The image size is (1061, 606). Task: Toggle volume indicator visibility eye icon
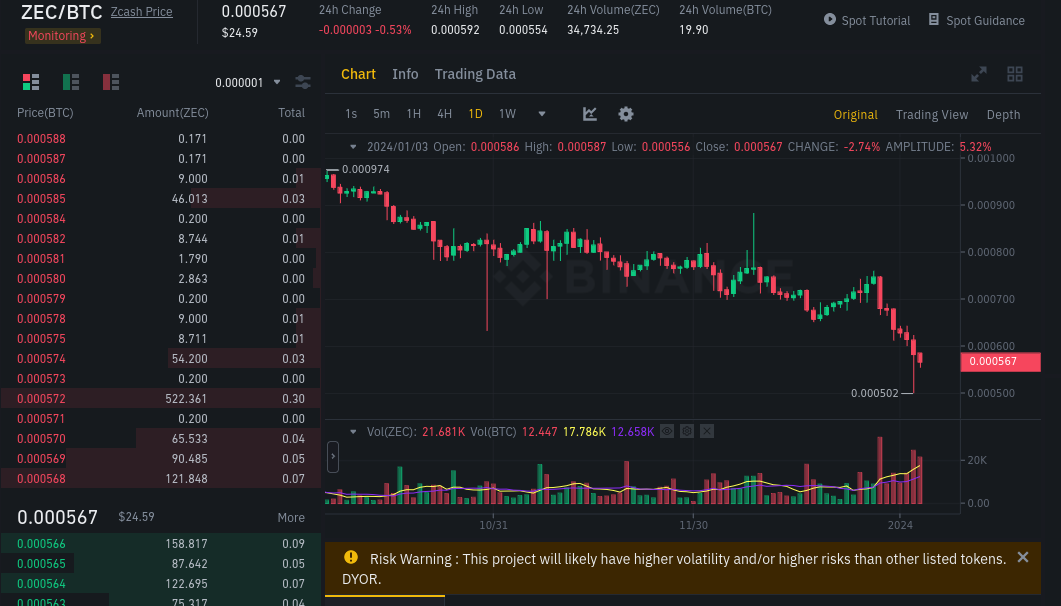(667, 431)
